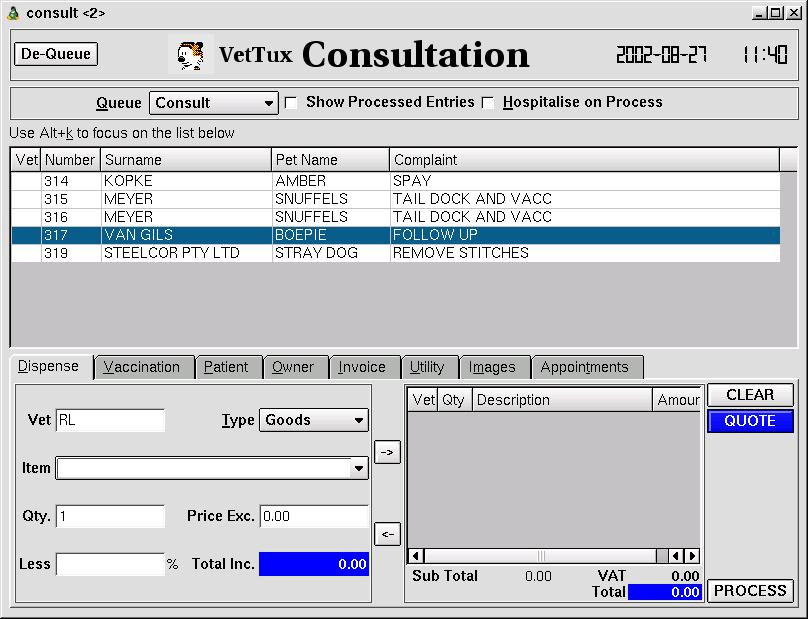Maximize the consult window

(x=777, y=13)
